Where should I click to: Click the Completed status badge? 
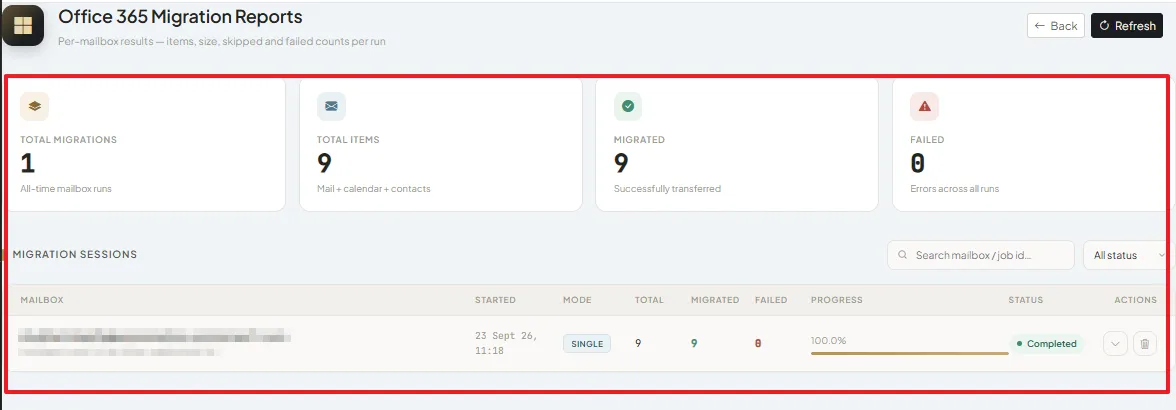pos(1046,344)
